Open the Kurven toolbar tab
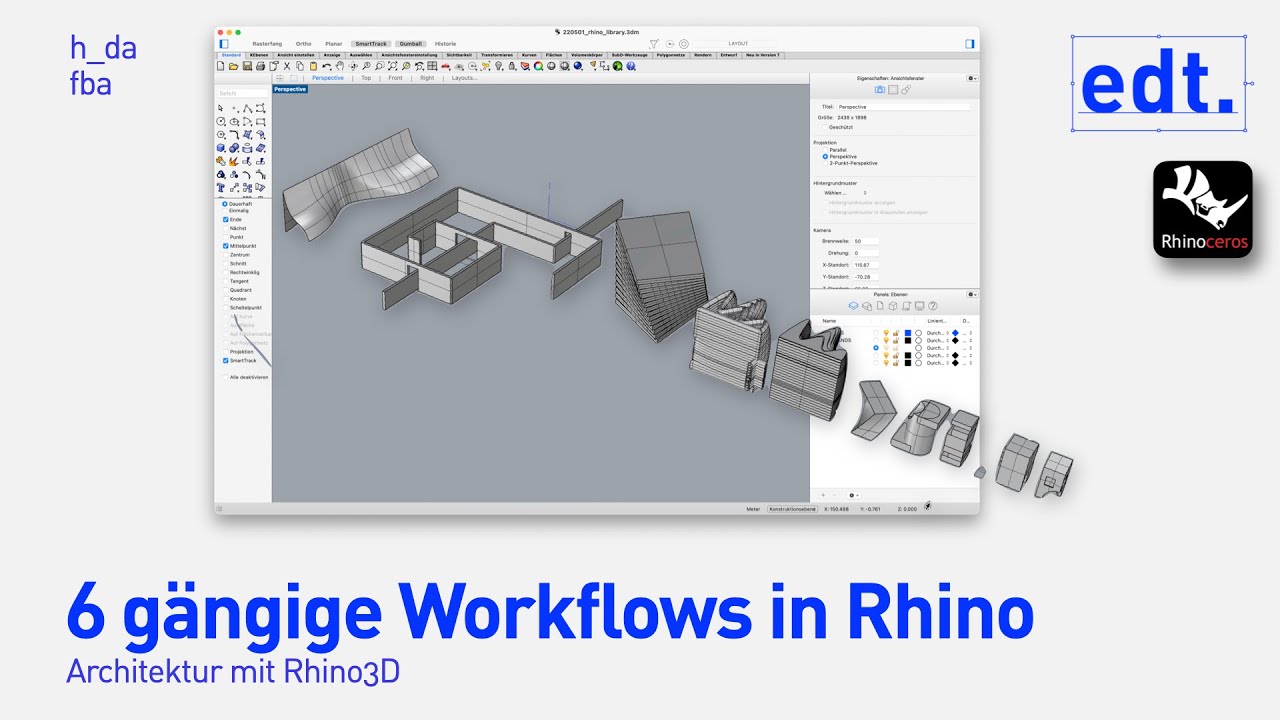This screenshot has height=720, width=1280. (x=529, y=55)
